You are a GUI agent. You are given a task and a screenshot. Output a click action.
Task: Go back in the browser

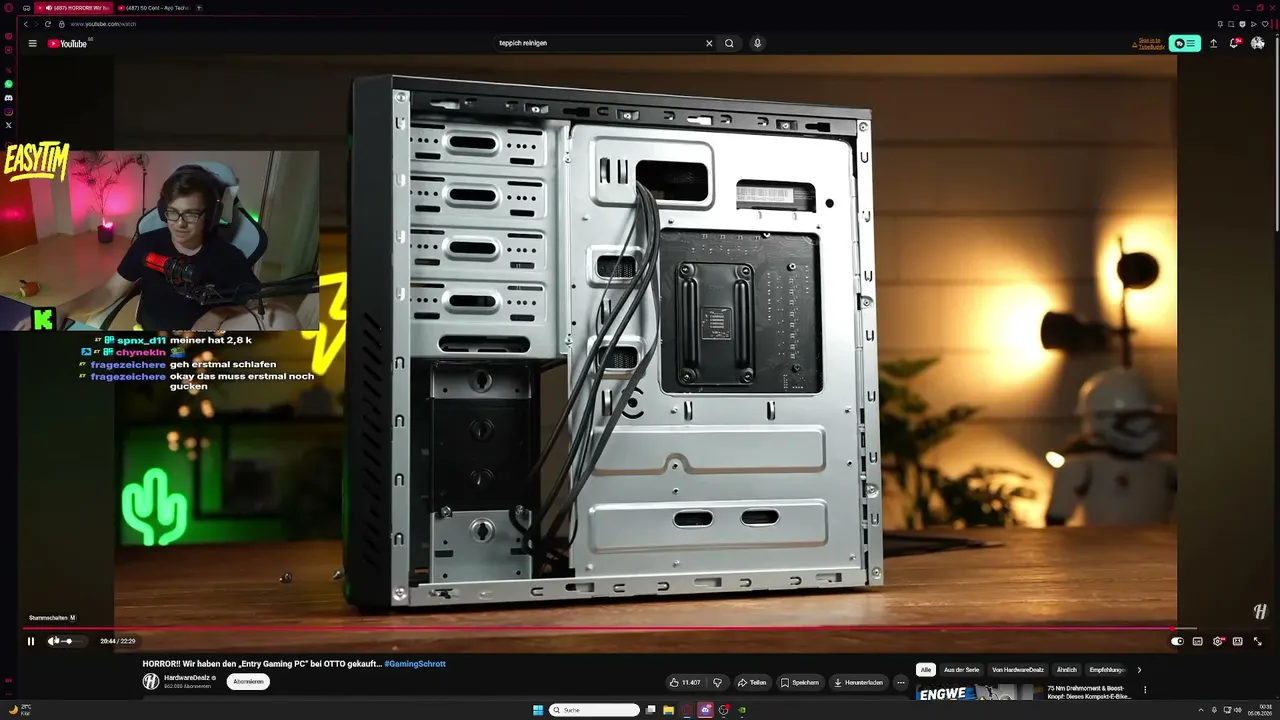(25, 24)
